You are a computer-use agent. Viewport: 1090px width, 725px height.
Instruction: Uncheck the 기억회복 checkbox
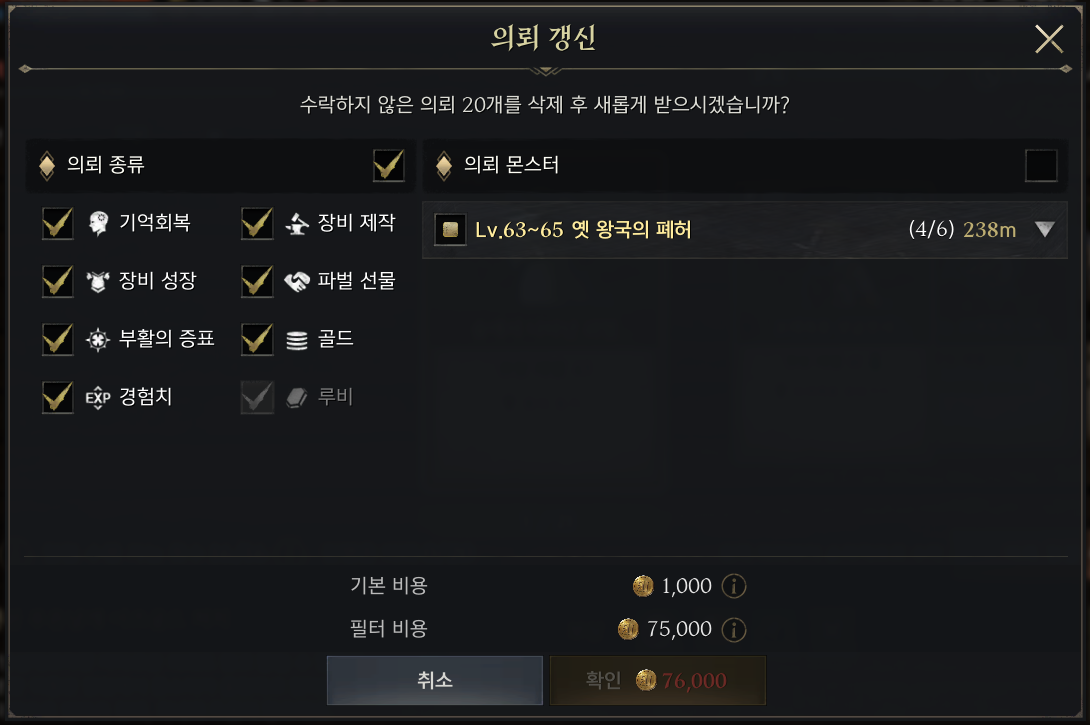(x=57, y=224)
